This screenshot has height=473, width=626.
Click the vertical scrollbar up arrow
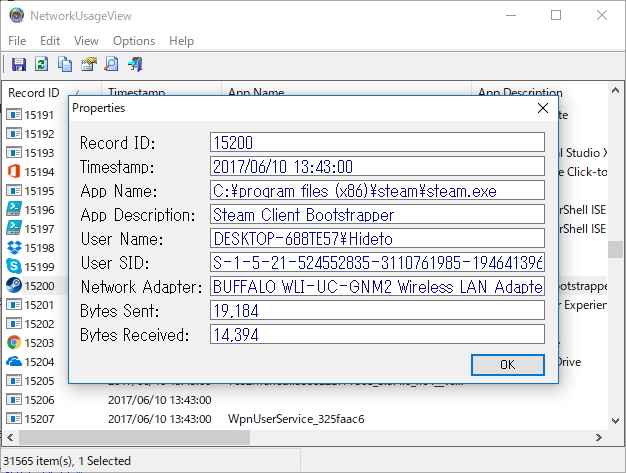click(615, 91)
